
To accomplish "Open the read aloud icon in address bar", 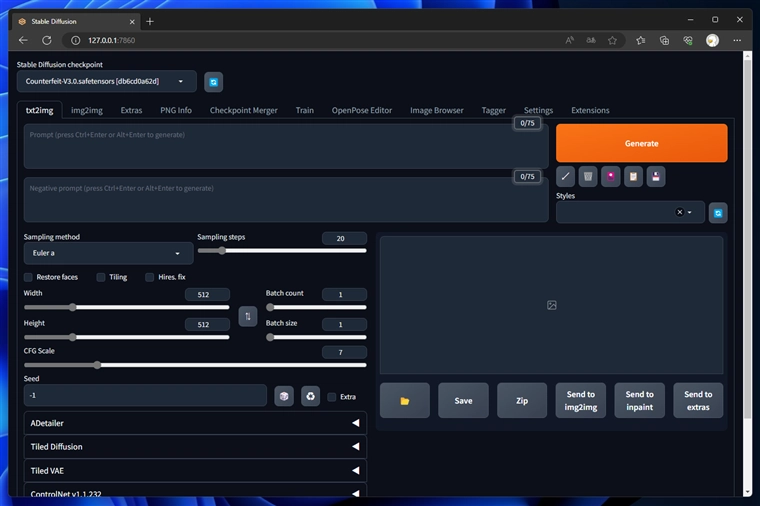I will coord(570,40).
